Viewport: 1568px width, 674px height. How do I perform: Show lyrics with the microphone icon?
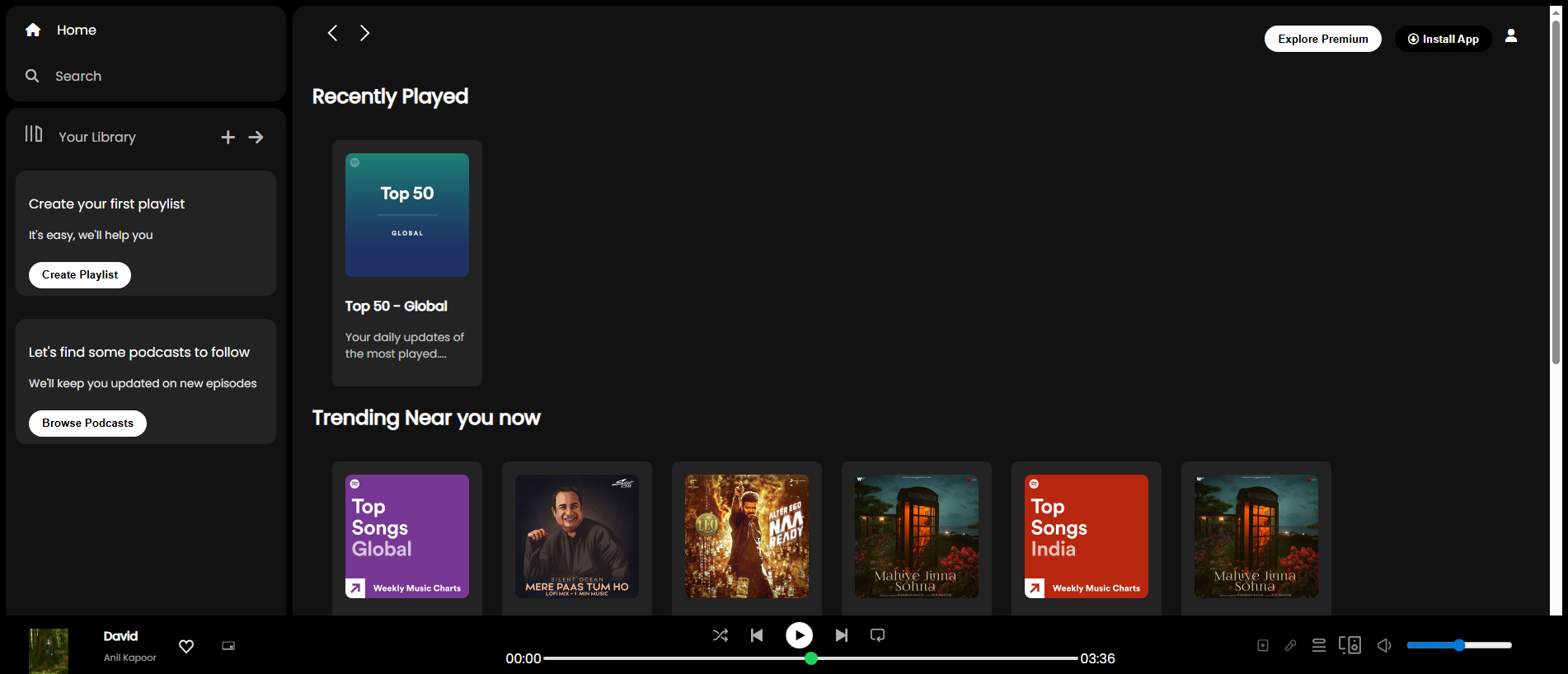pyautogui.click(x=1291, y=646)
